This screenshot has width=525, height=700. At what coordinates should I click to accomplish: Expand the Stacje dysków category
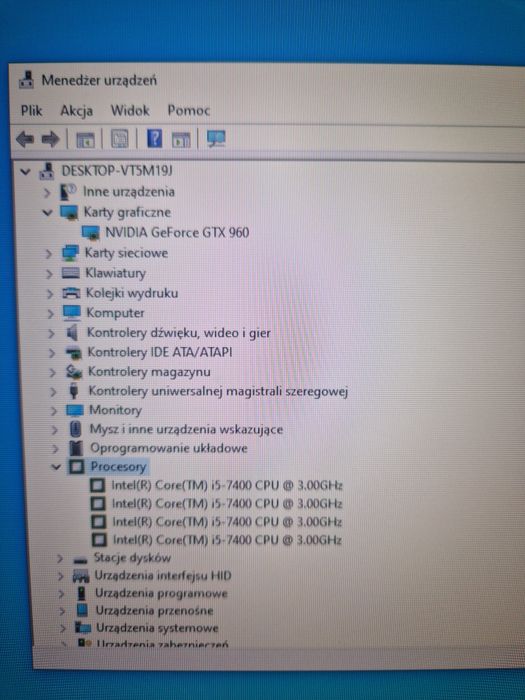coord(59,558)
